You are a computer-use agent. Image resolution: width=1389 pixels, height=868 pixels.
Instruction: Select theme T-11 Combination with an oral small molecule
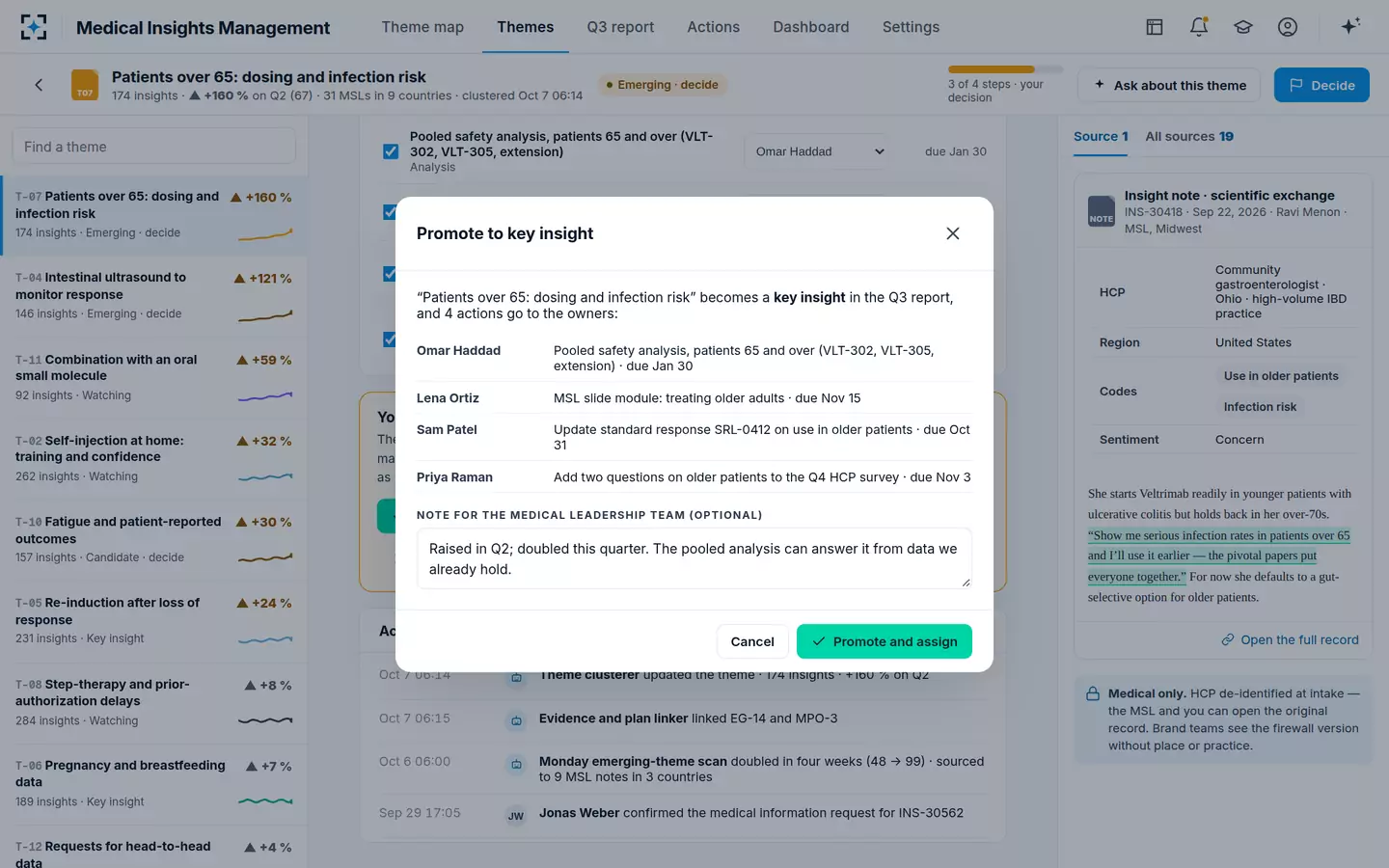click(154, 377)
